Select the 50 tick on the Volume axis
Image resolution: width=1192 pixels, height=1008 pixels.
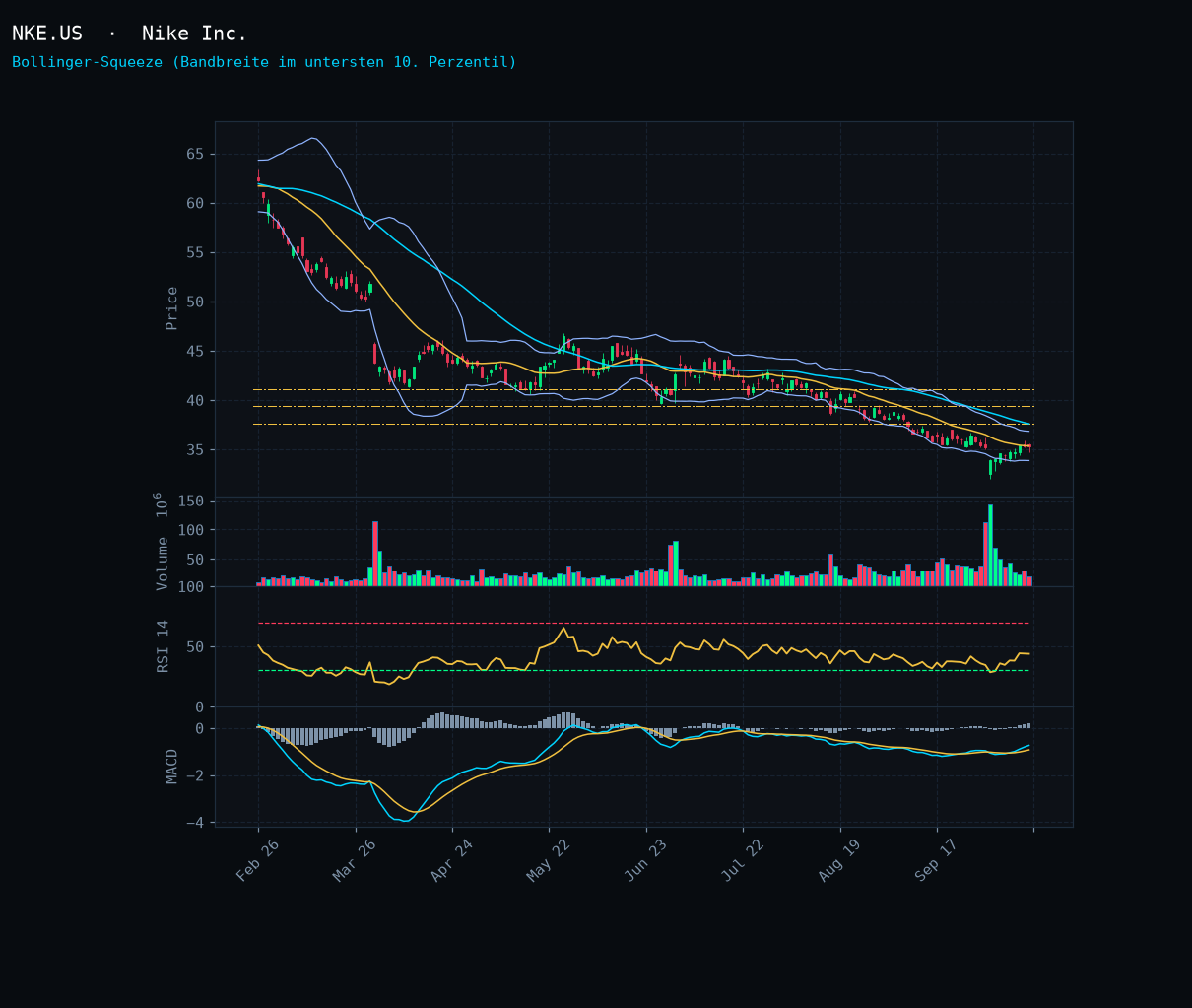194,559
